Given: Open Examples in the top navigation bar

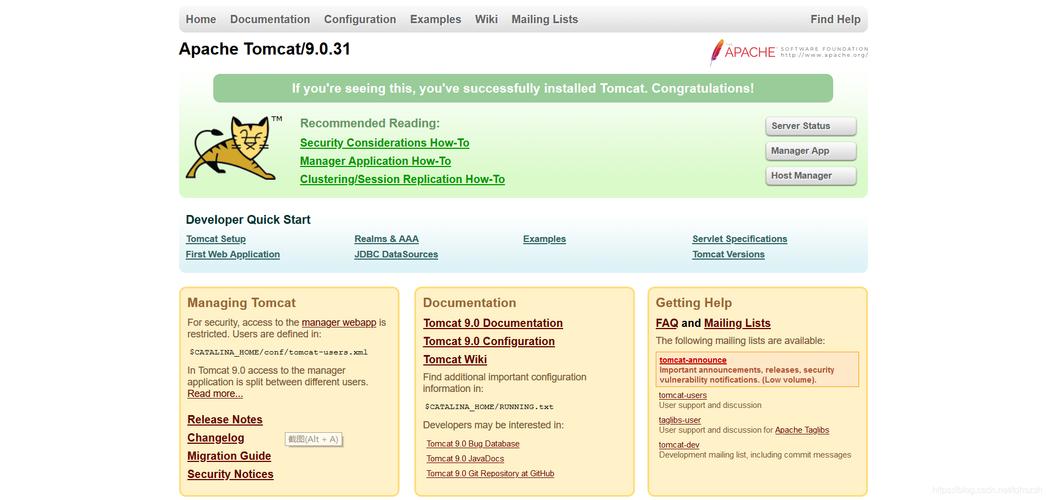Looking at the screenshot, I should pos(435,19).
